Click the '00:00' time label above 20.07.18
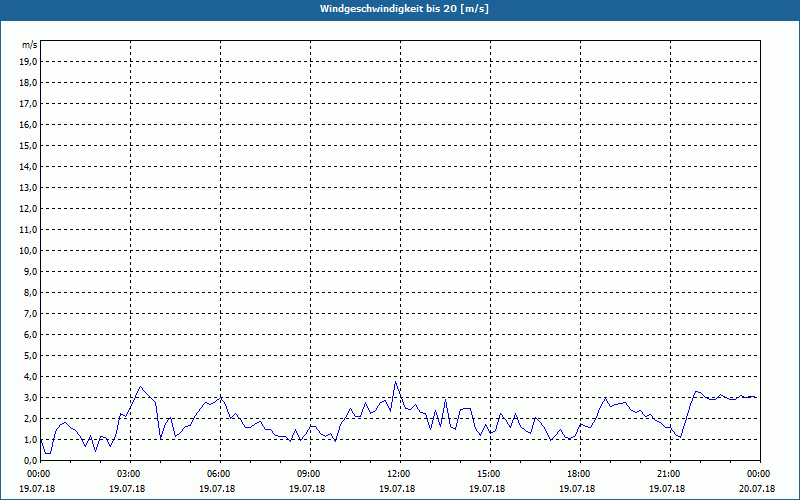This screenshot has width=800, height=500. [760, 474]
